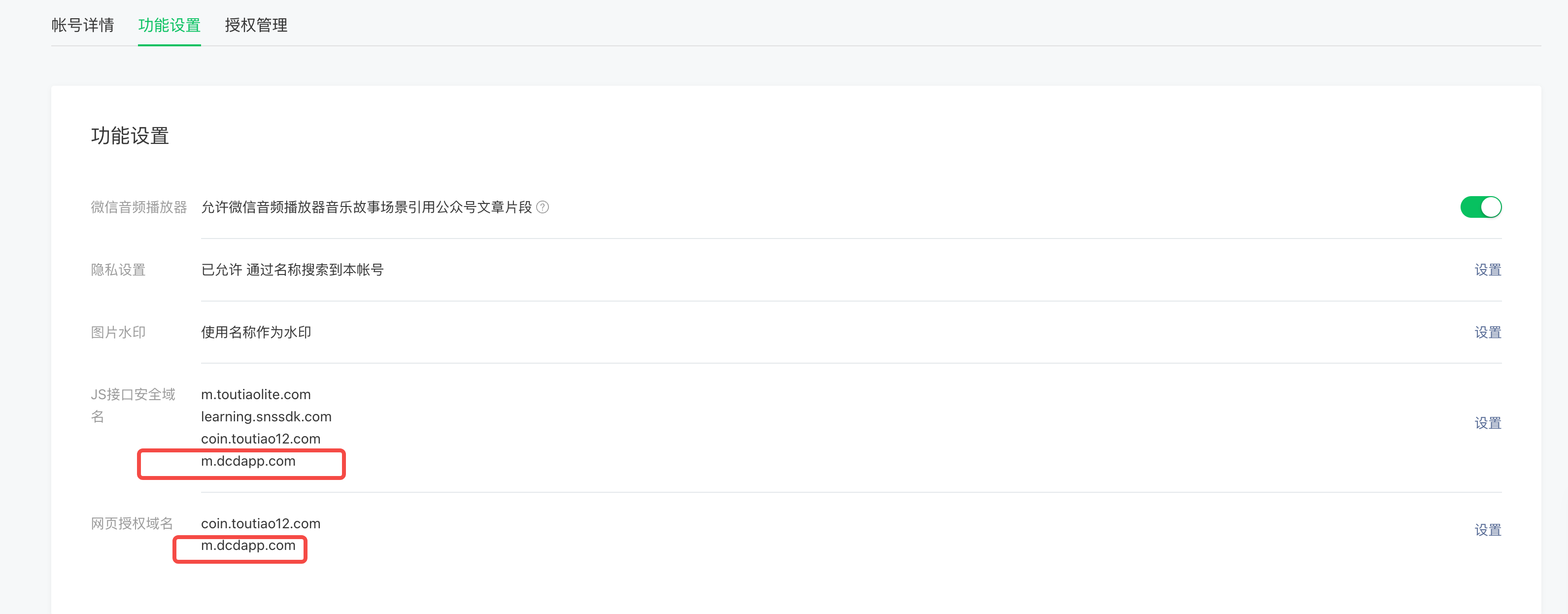
Task: Select the 功能设置 tab
Action: click(x=169, y=25)
